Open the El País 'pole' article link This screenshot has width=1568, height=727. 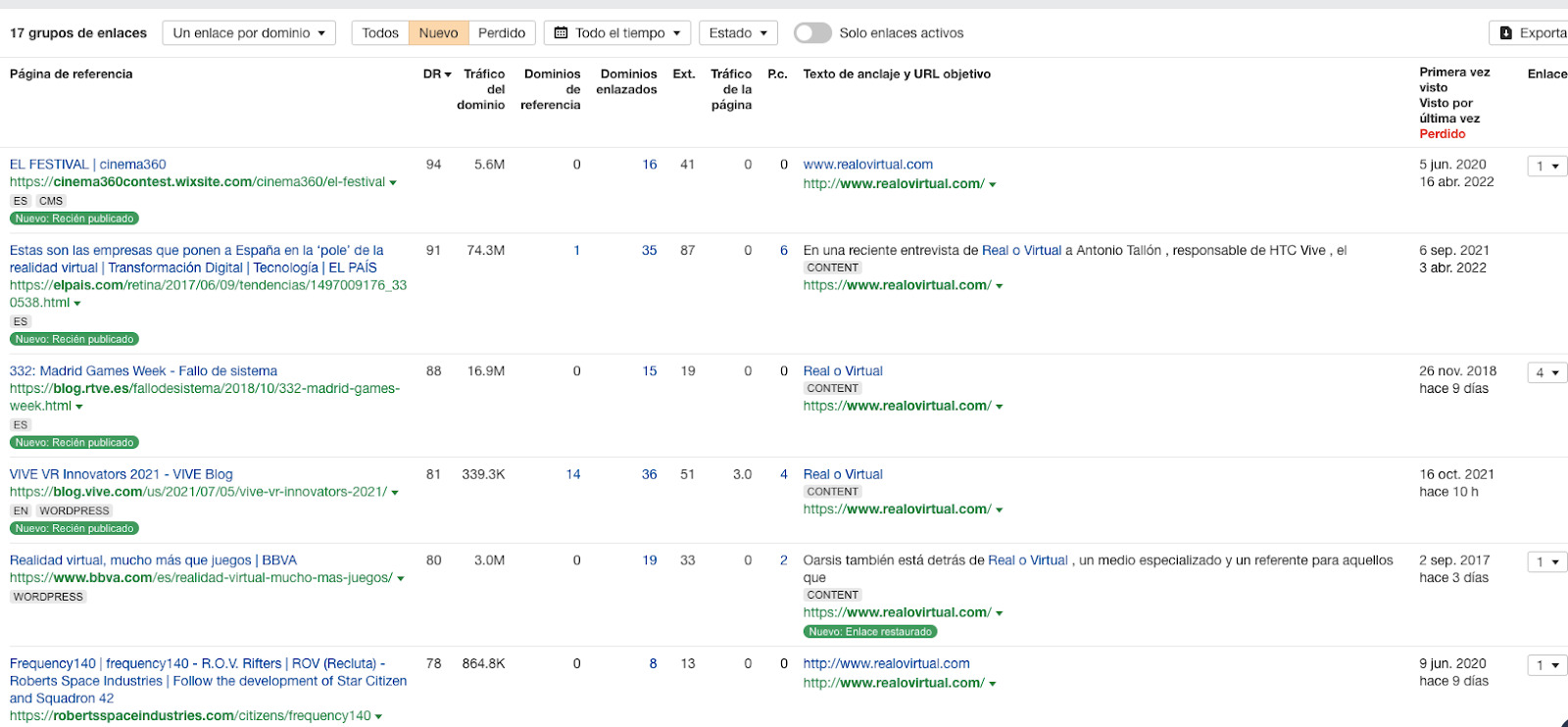(x=197, y=259)
